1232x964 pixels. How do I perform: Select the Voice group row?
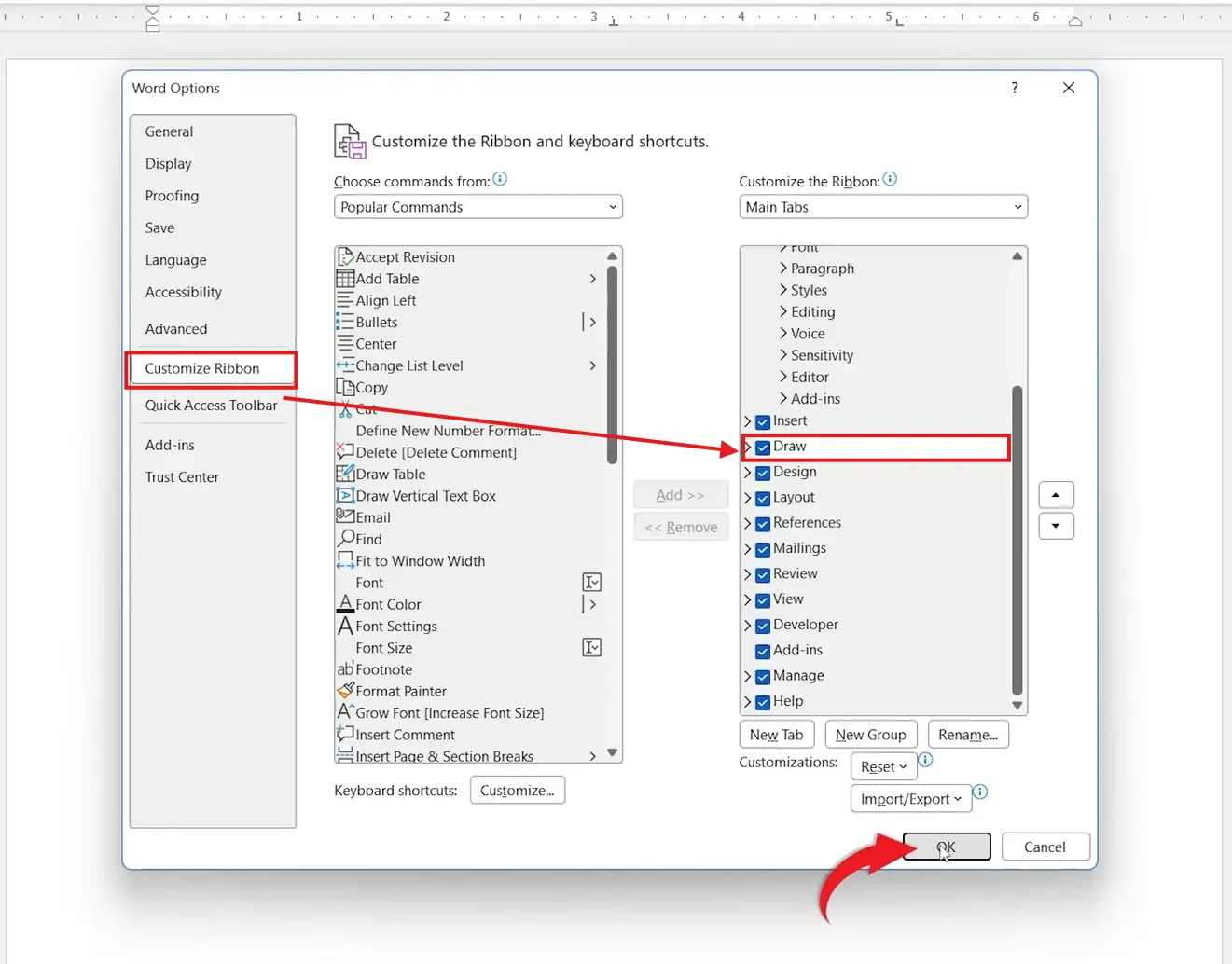coord(808,334)
